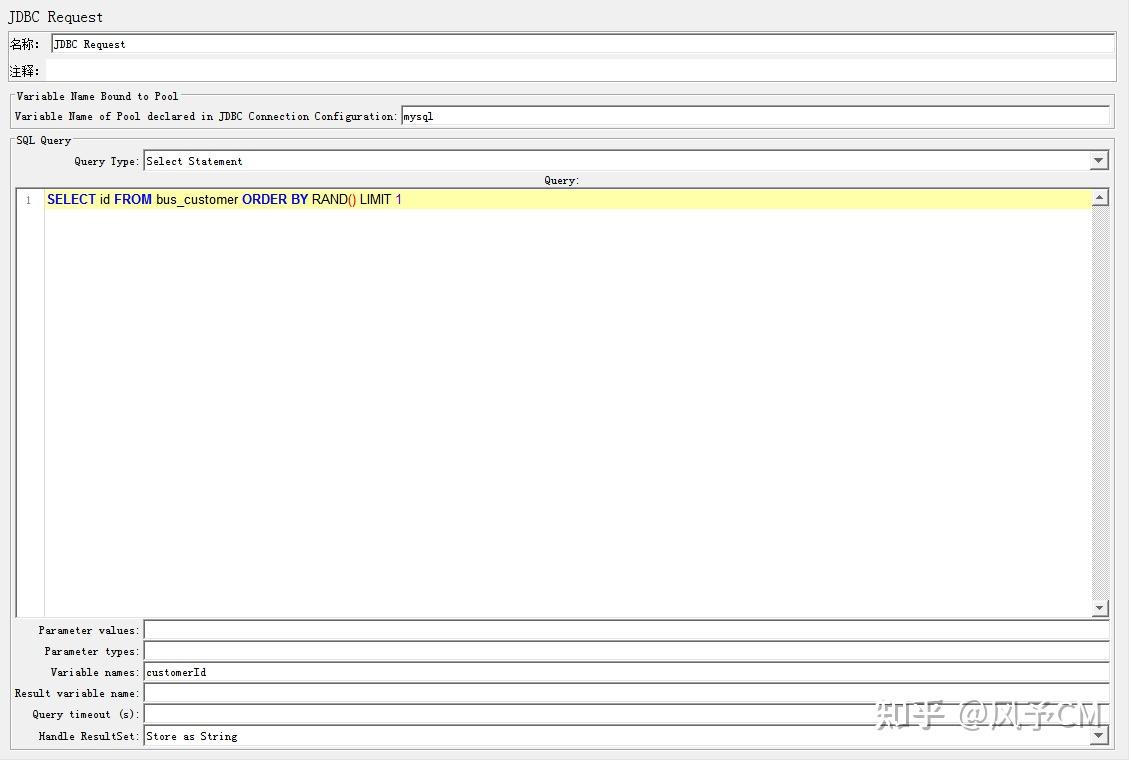
Task: Click the Store as String value
Action: 190,736
